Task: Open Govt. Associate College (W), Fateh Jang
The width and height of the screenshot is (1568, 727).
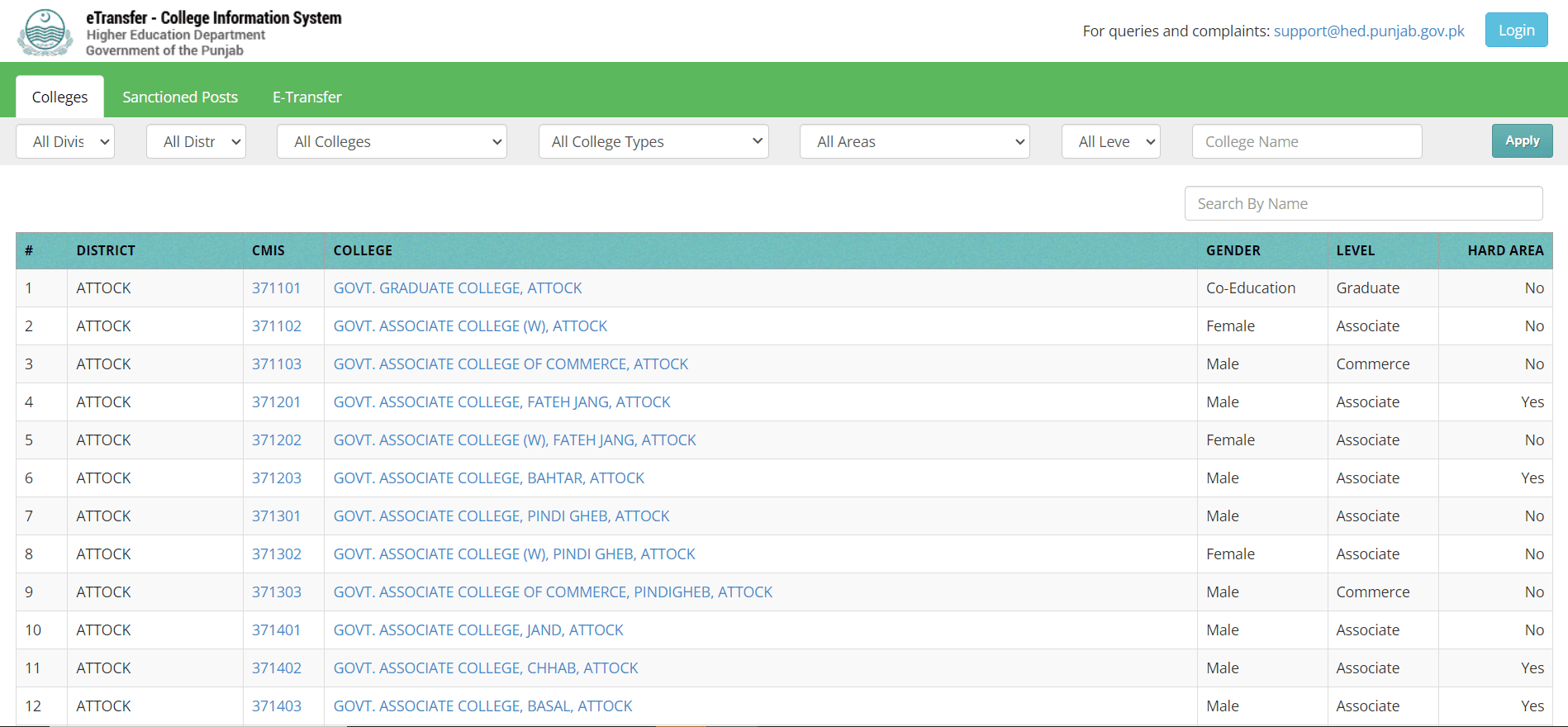Action: pyautogui.click(x=515, y=440)
